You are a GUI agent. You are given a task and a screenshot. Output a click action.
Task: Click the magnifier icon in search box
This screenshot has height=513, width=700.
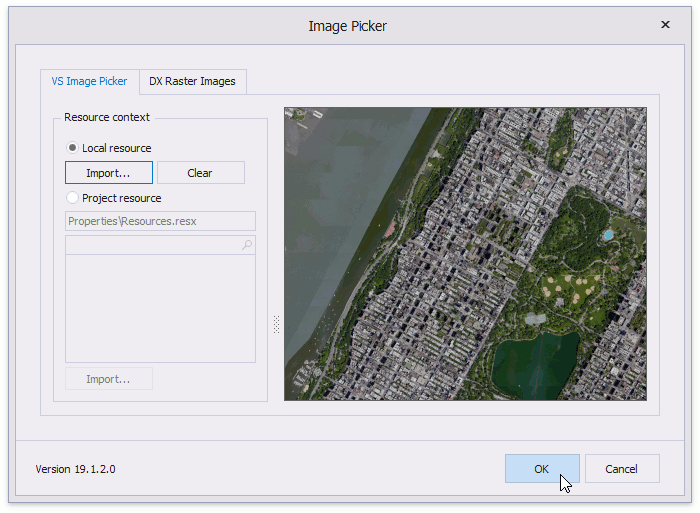pyautogui.click(x=247, y=245)
